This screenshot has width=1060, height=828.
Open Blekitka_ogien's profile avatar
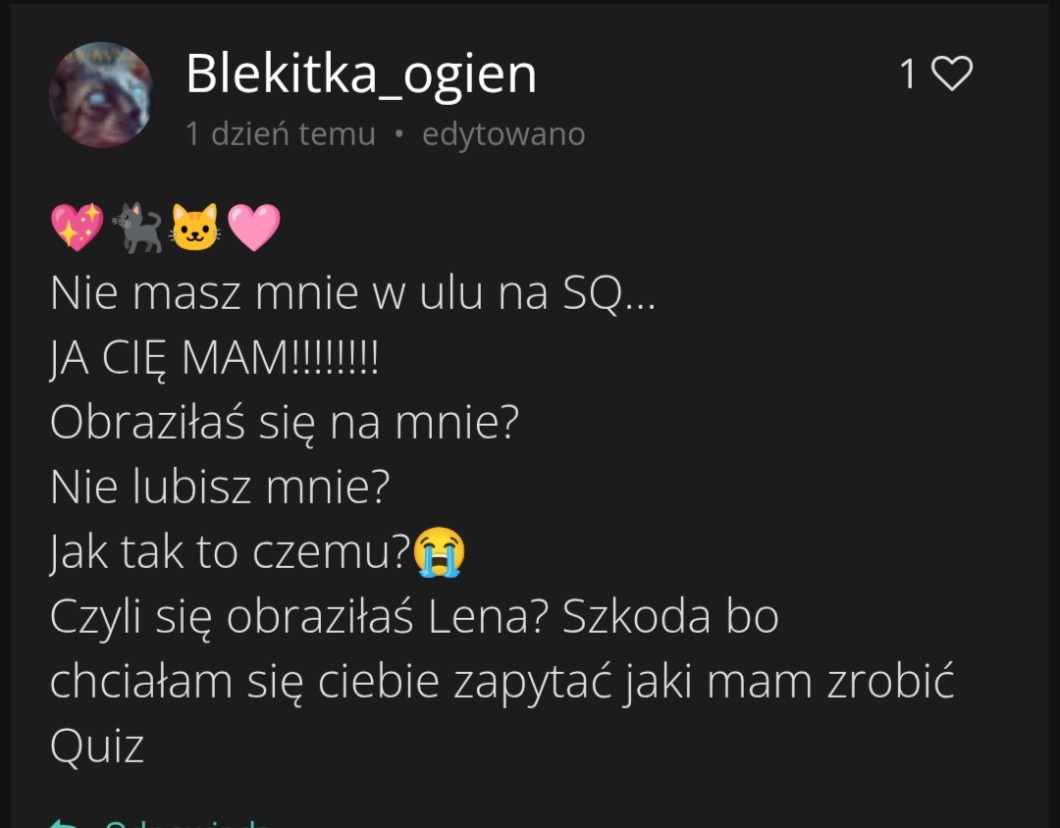click(x=101, y=95)
